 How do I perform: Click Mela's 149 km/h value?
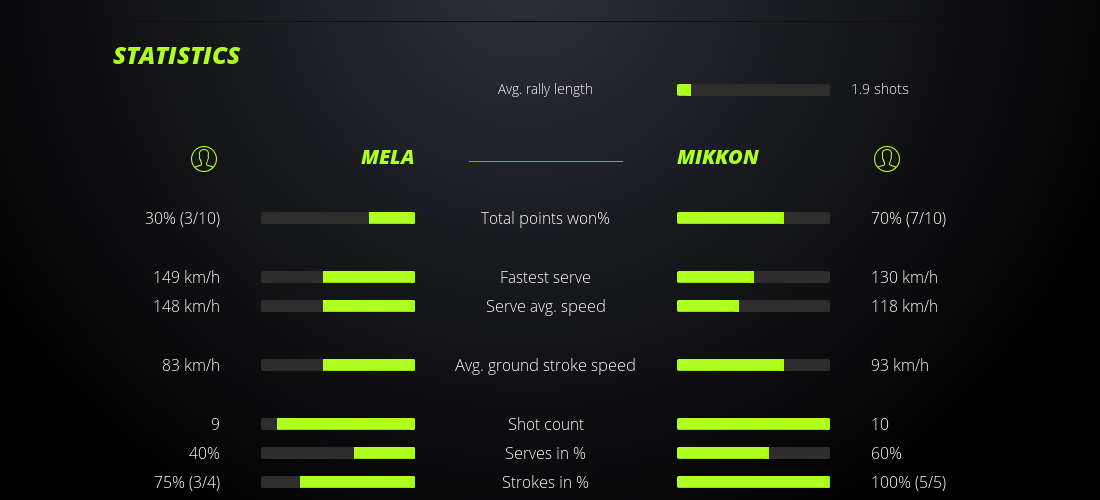click(186, 277)
